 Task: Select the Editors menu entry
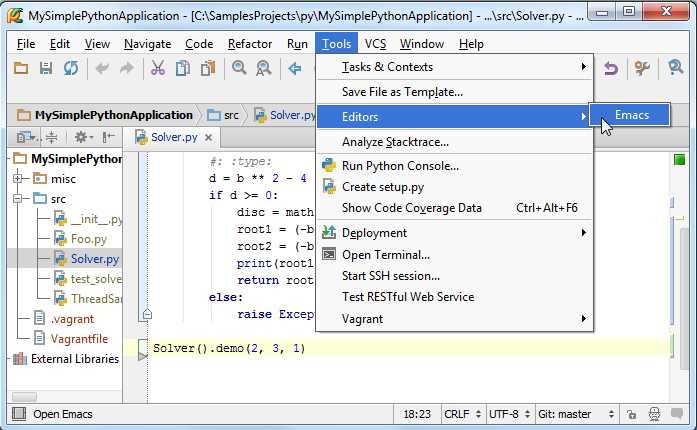click(x=453, y=117)
